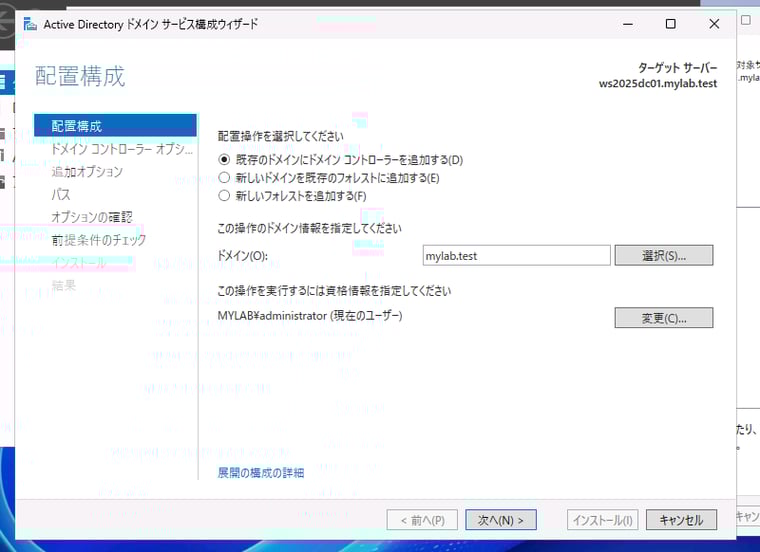Click the MYLAB¥administrator current user text
The height and width of the screenshot is (552, 760).
pos(310,315)
